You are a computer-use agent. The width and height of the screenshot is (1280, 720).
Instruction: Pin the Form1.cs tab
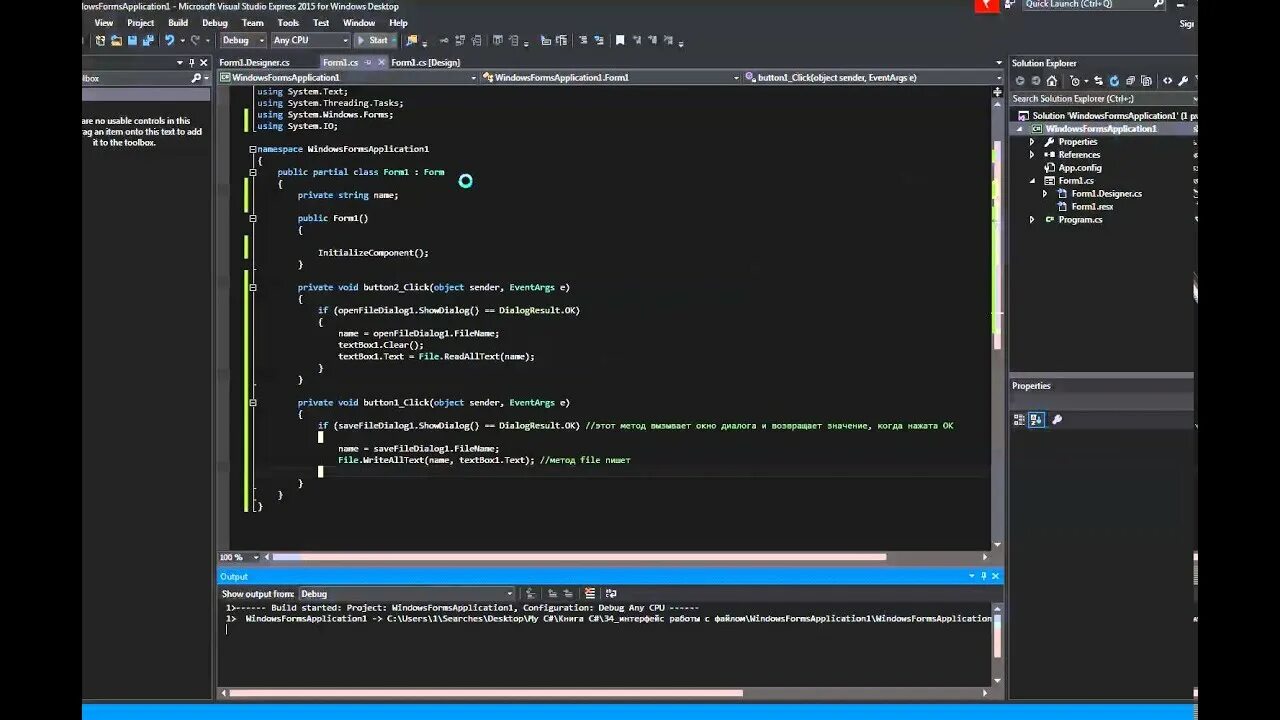[x=368, y=63]
